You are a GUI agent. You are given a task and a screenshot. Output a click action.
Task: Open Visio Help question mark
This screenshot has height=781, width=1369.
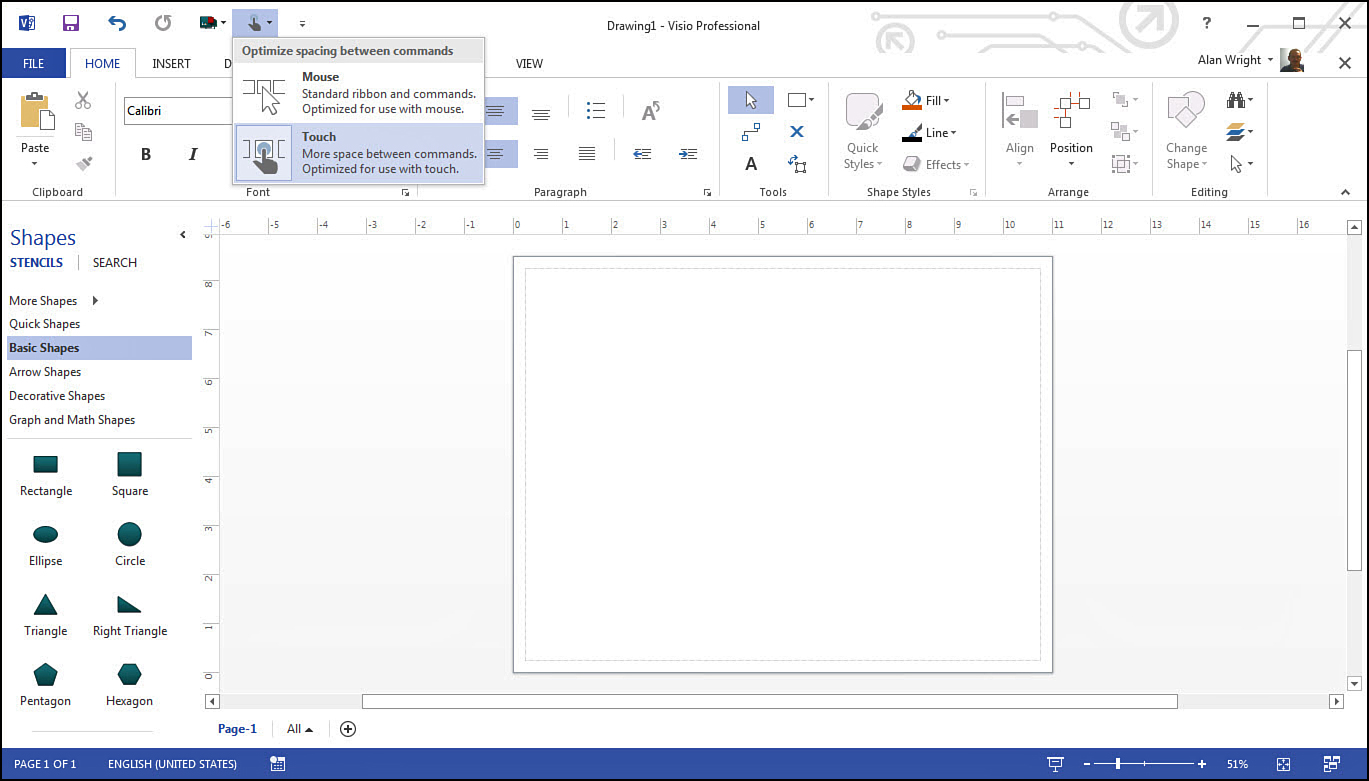pyautogui.click(x=1207, y=23)
